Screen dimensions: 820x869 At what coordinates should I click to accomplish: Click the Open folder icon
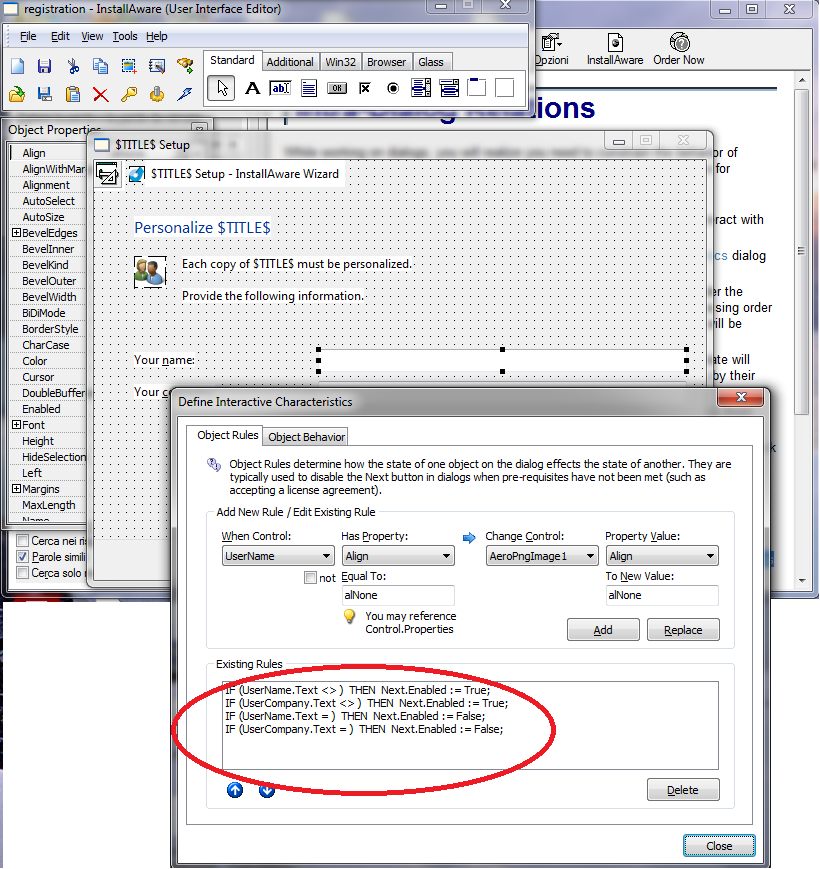pyautogui.click(x=17, y=94)
